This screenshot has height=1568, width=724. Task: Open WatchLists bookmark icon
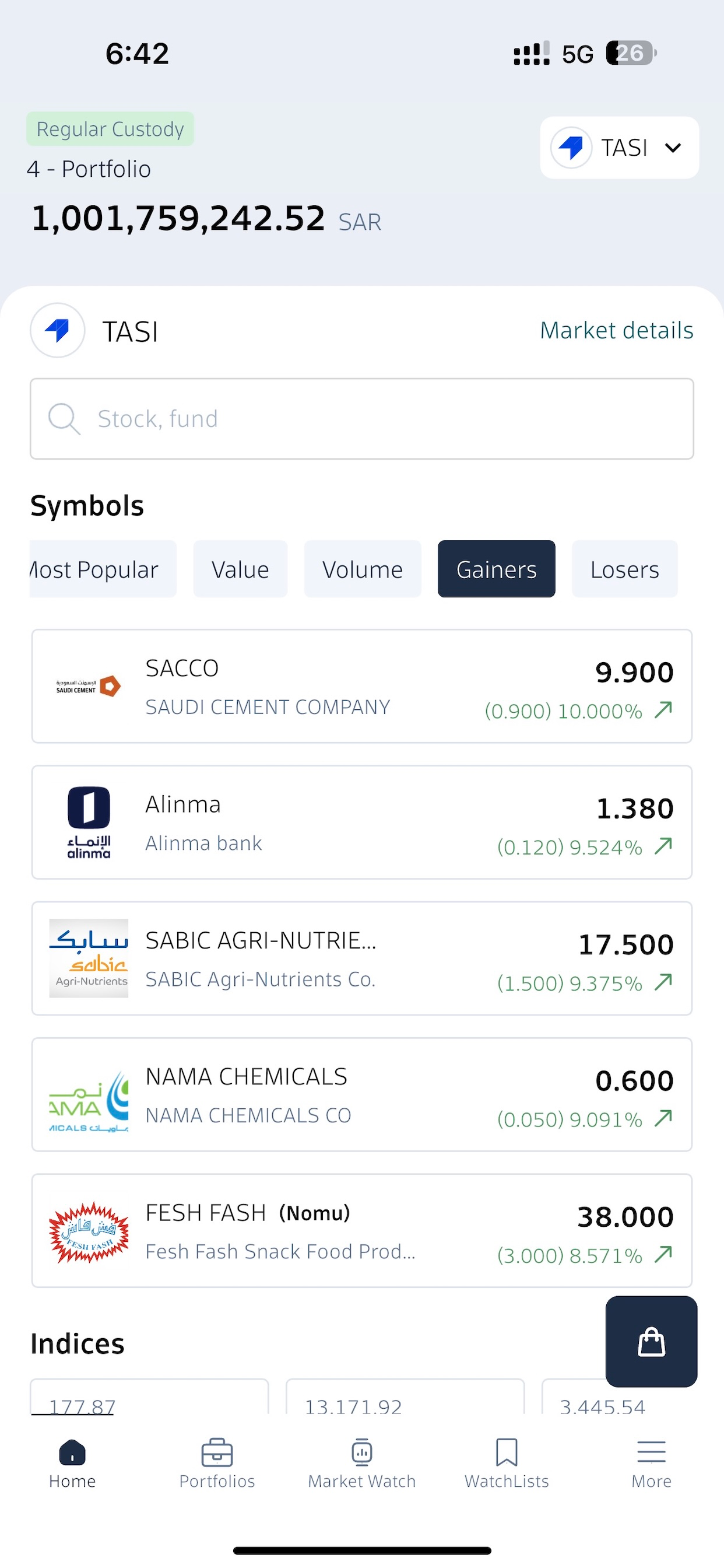(x=507, y=1452)
